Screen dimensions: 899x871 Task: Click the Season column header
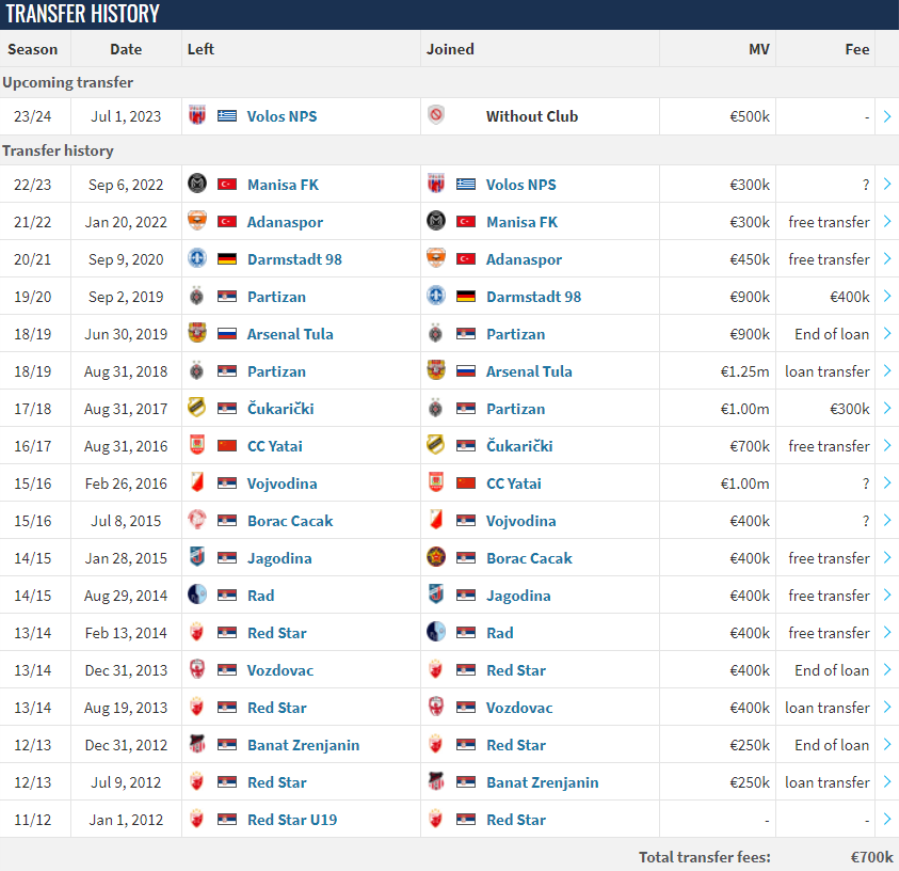click(33, 49)
